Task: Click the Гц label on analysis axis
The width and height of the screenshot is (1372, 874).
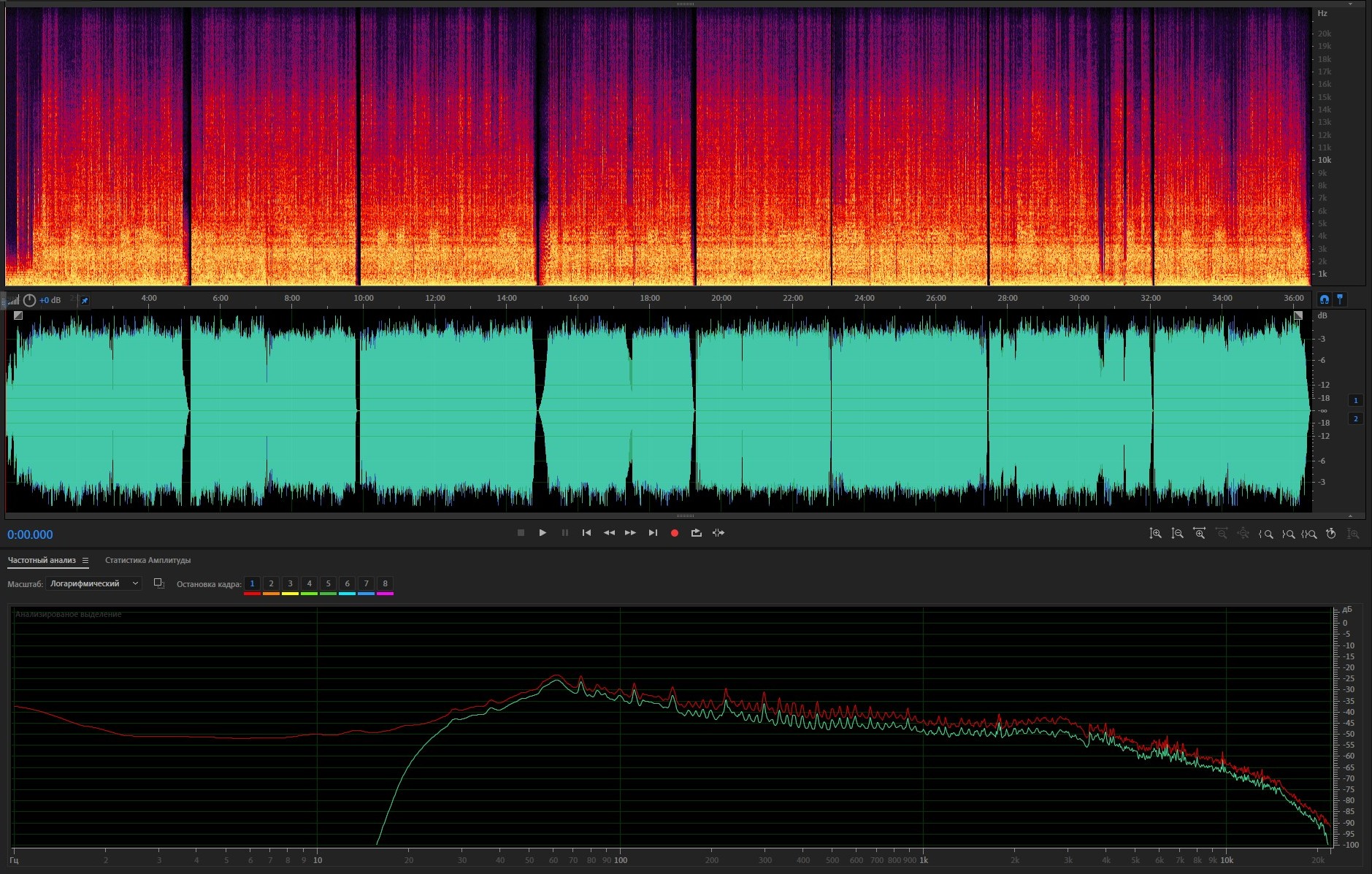Action: 15,860
